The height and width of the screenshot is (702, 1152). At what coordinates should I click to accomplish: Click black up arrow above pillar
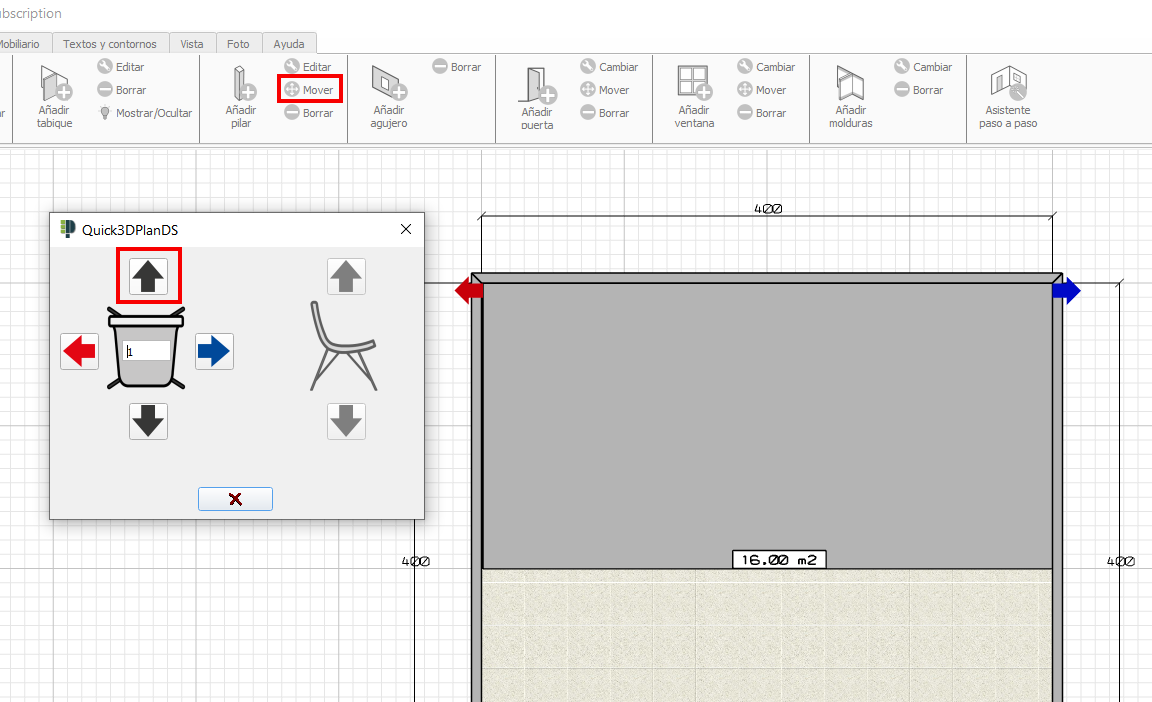pyautogui.click(x=148, y=276)
